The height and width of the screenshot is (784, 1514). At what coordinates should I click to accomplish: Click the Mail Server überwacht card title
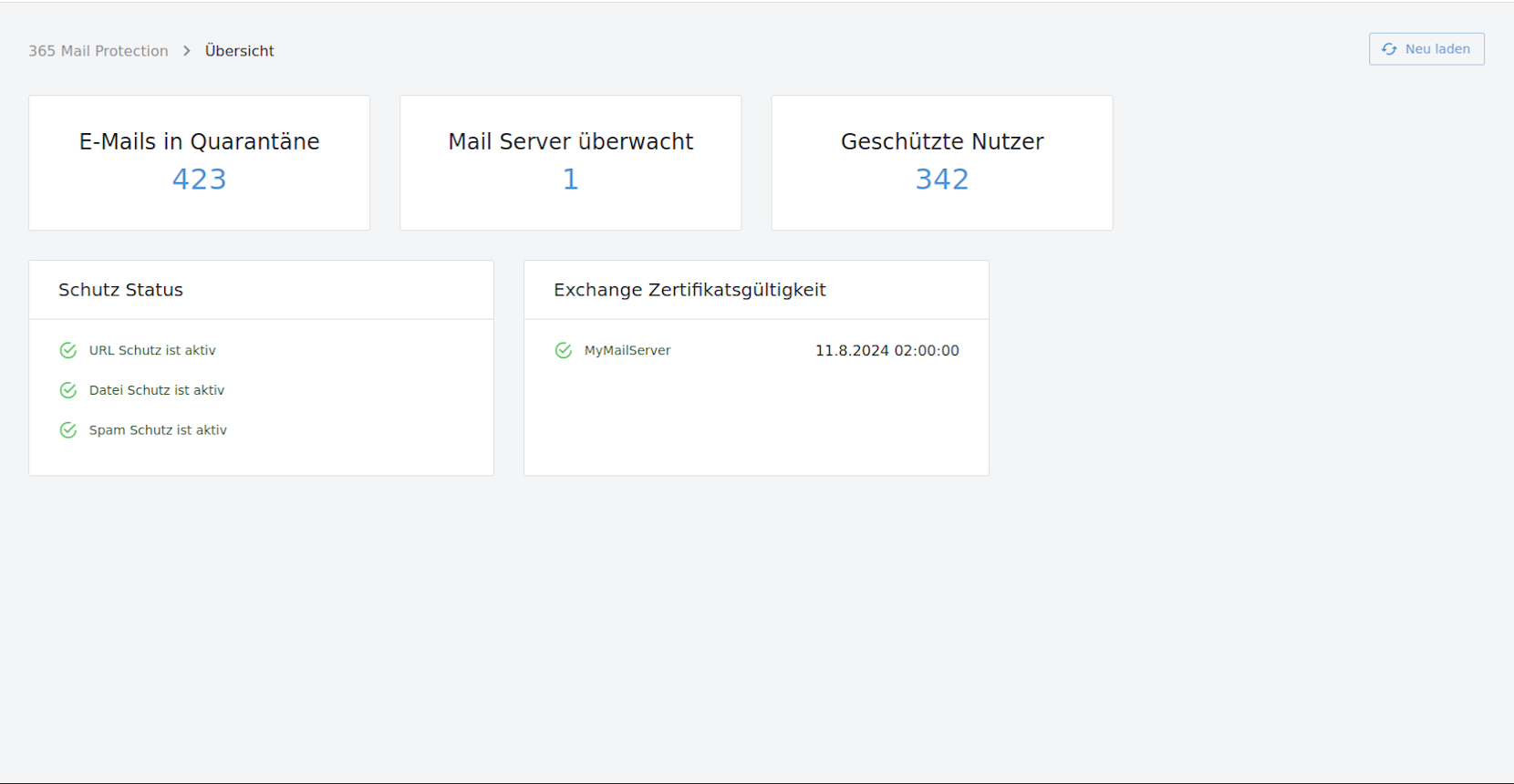pyautogui.click(x=570, y=141)
